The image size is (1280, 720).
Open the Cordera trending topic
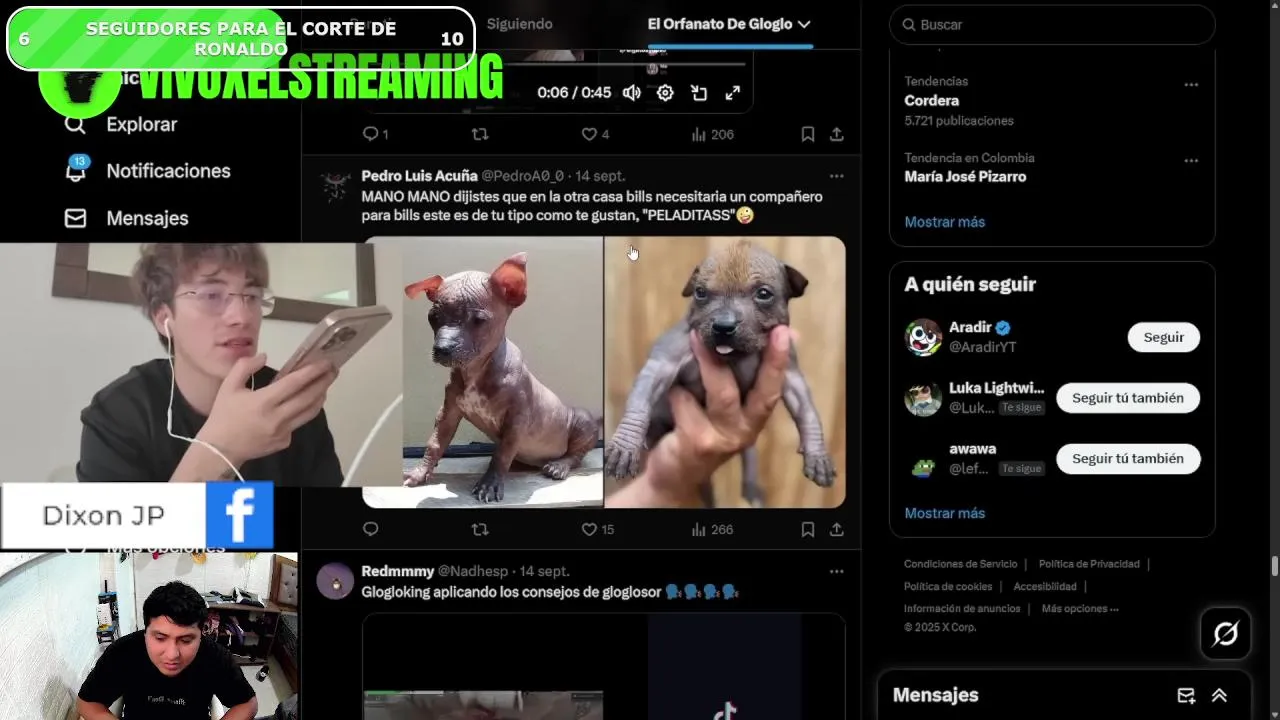coord(932,100)
